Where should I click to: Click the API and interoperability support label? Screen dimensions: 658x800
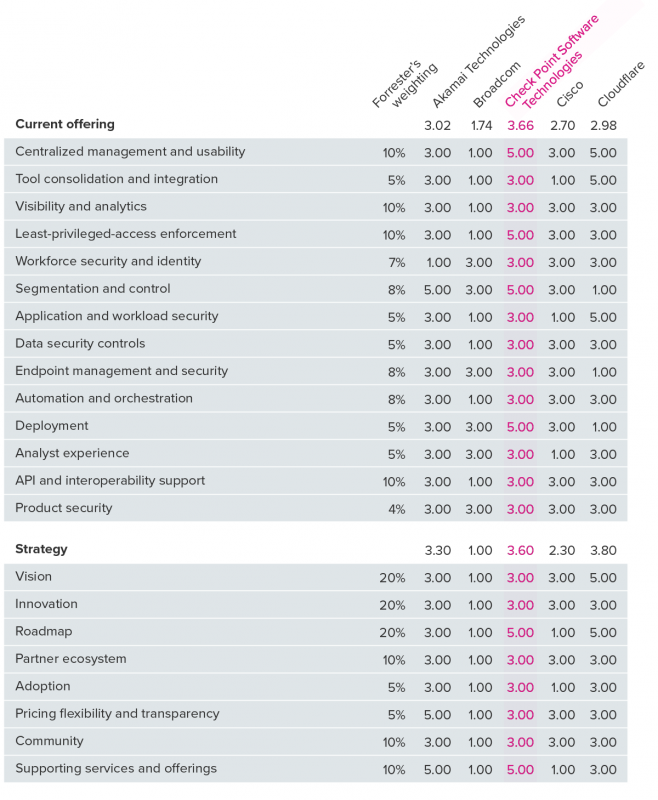click(x=110, y=481)
